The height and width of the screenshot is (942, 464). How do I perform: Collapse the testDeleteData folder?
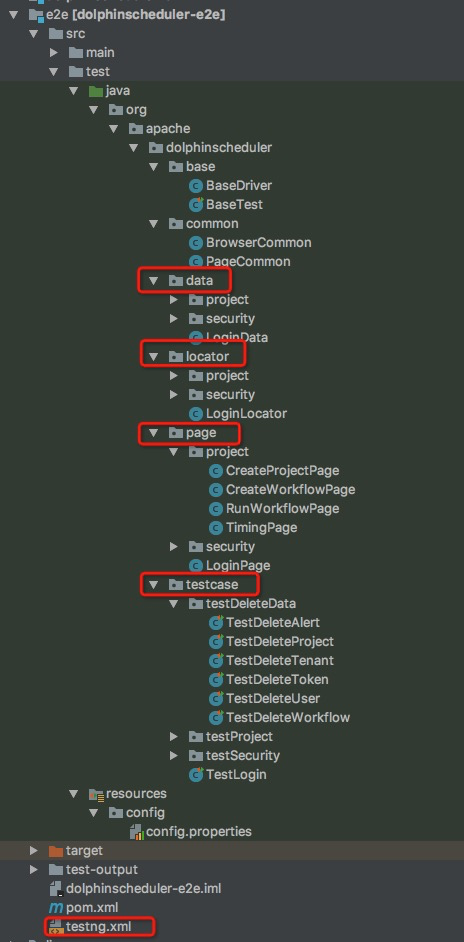pos(174,604)
